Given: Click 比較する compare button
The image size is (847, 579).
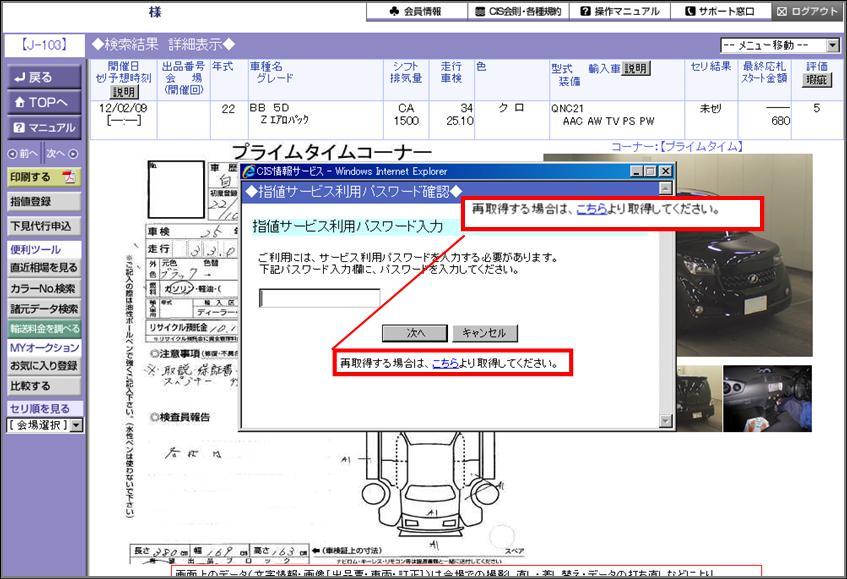Looking at the screenshot, I should (44, 386).
